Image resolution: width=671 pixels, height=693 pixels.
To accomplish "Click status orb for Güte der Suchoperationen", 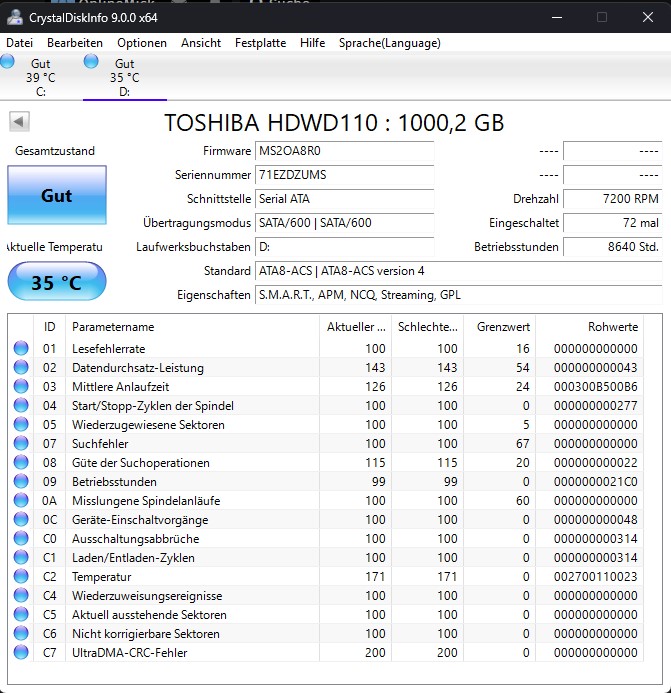I will [21, 462].
